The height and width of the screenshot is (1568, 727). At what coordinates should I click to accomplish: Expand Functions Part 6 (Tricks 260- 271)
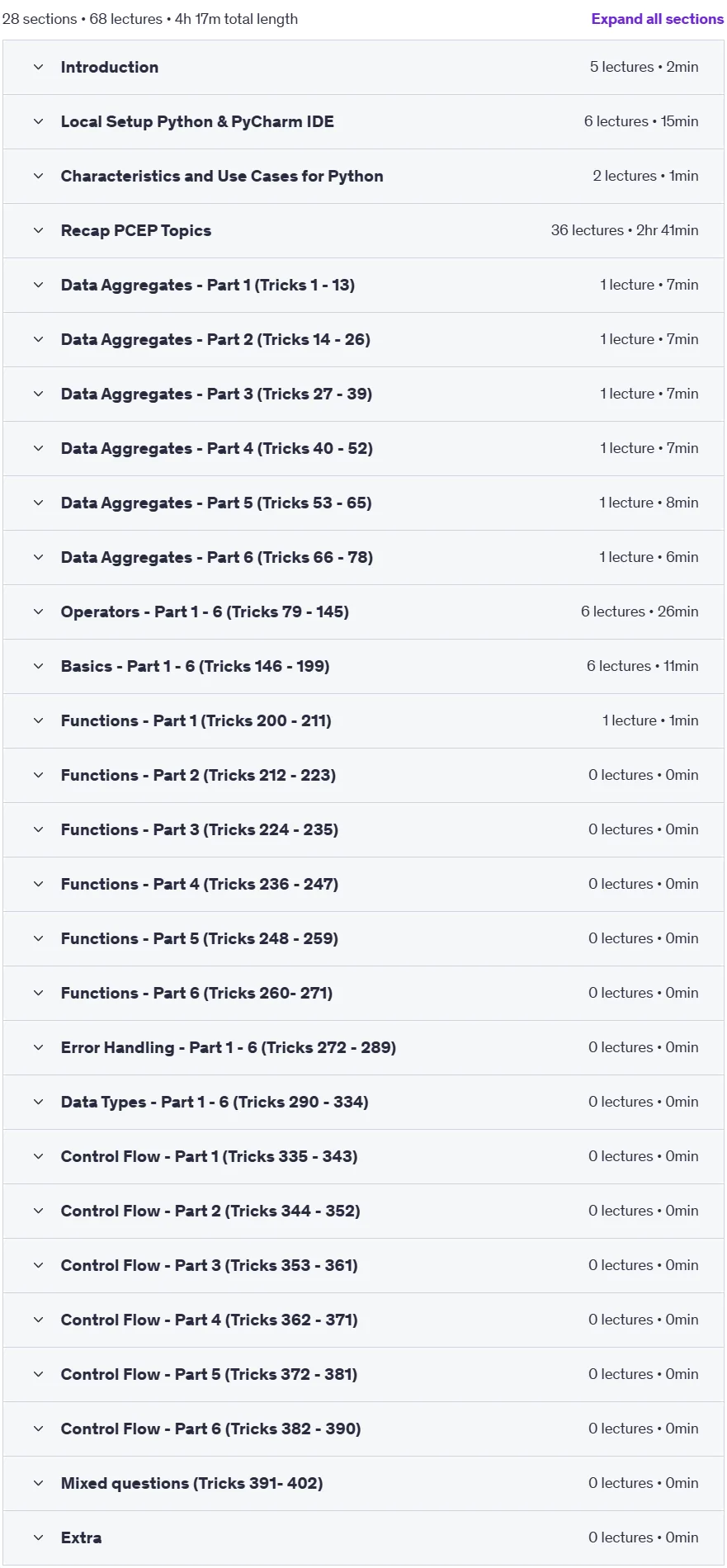pyautogui.click(x=363, y=994)
